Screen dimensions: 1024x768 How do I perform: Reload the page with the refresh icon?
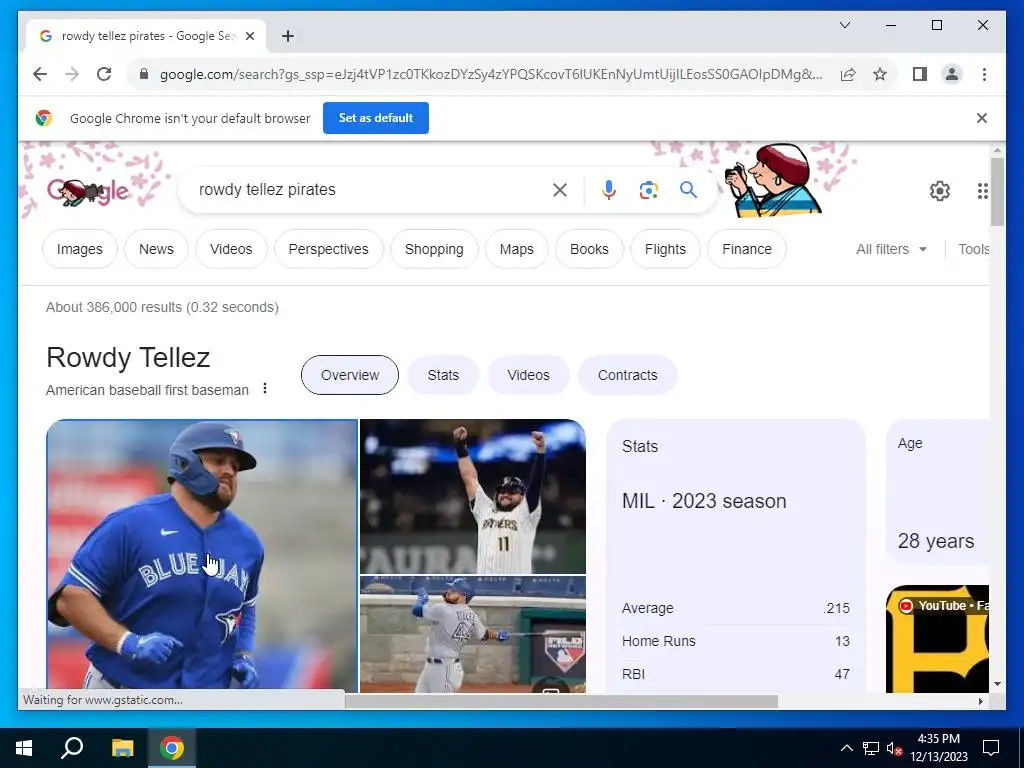click(x=104, y=74)
